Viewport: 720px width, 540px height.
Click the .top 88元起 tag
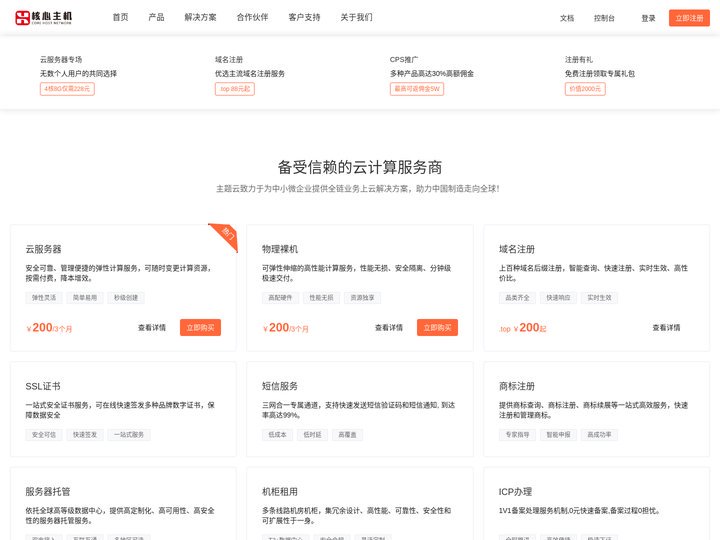tap(235, 89)
